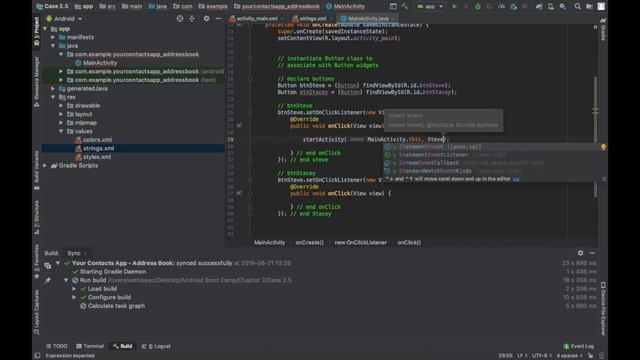Open the AVD Manager icon
Viewport: 640px width, 360px height.
[551, 6]
